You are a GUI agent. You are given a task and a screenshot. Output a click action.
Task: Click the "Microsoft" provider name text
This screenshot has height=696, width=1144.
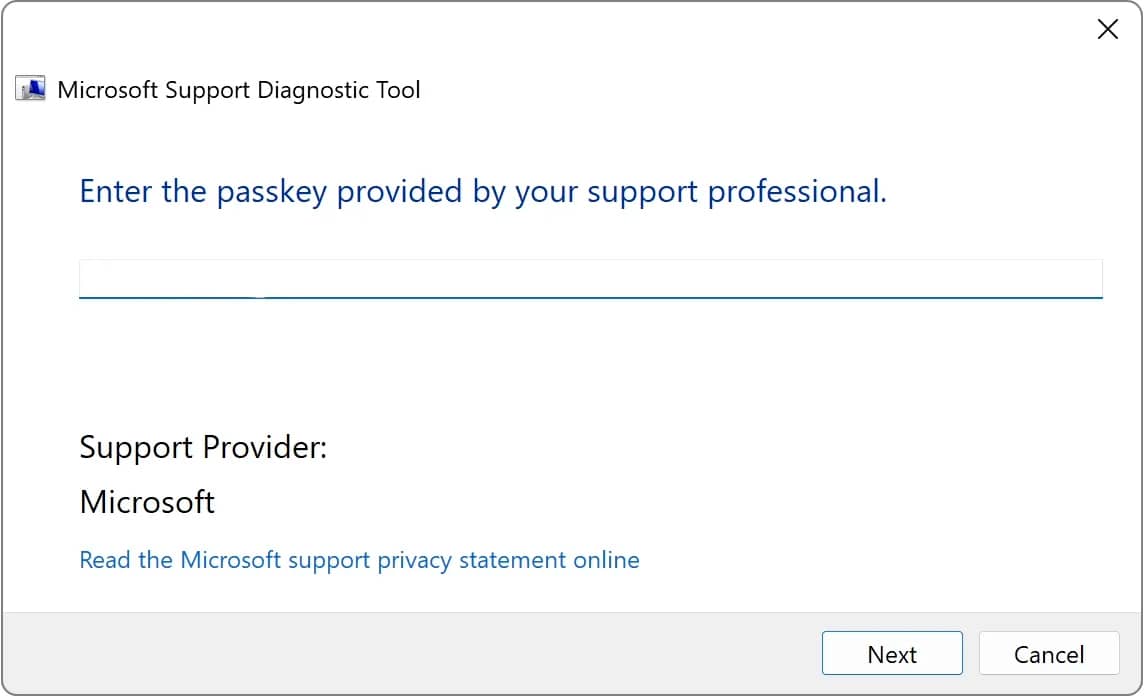click(147, 501)
